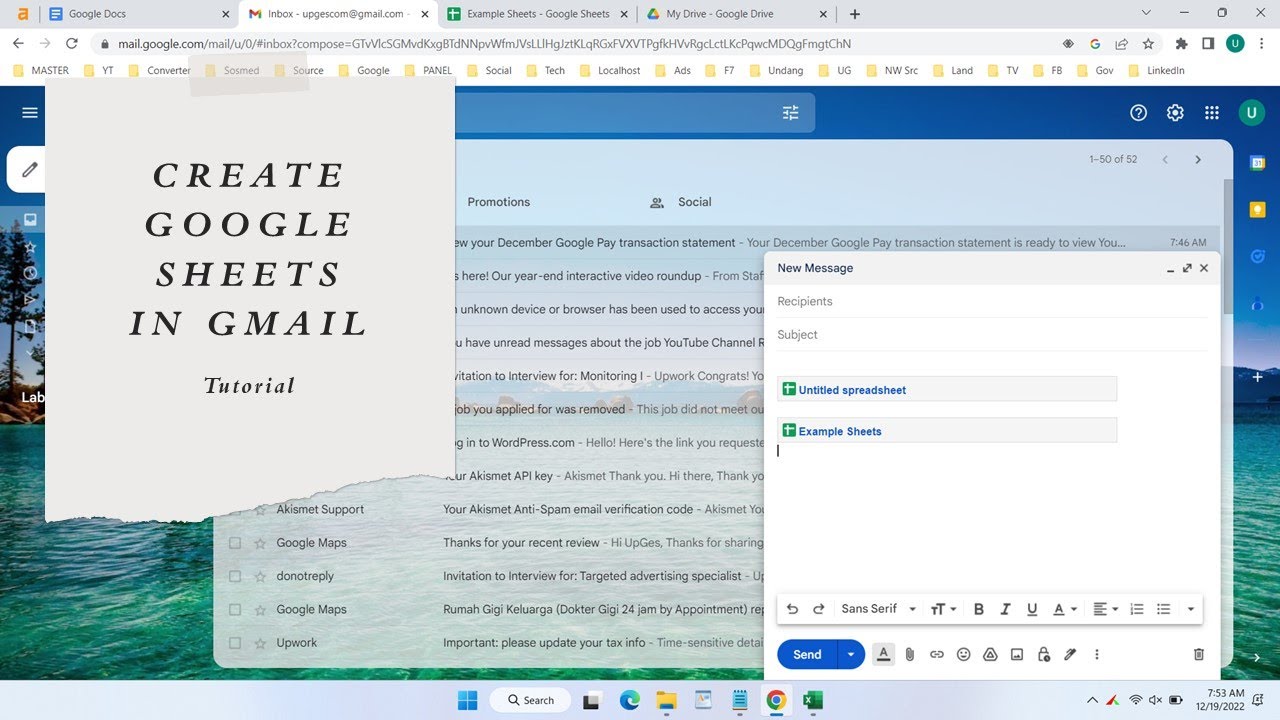This screenshot has width=1280, height=720.
Task: Attach files with paperclip icon
Action: [x=910, y=654]
